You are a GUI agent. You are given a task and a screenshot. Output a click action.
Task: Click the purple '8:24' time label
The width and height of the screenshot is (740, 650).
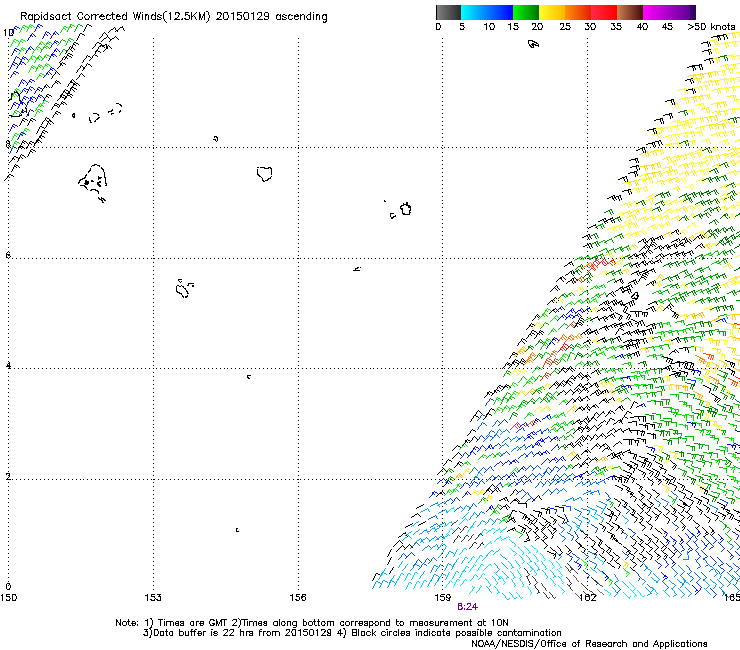(467, 607)
